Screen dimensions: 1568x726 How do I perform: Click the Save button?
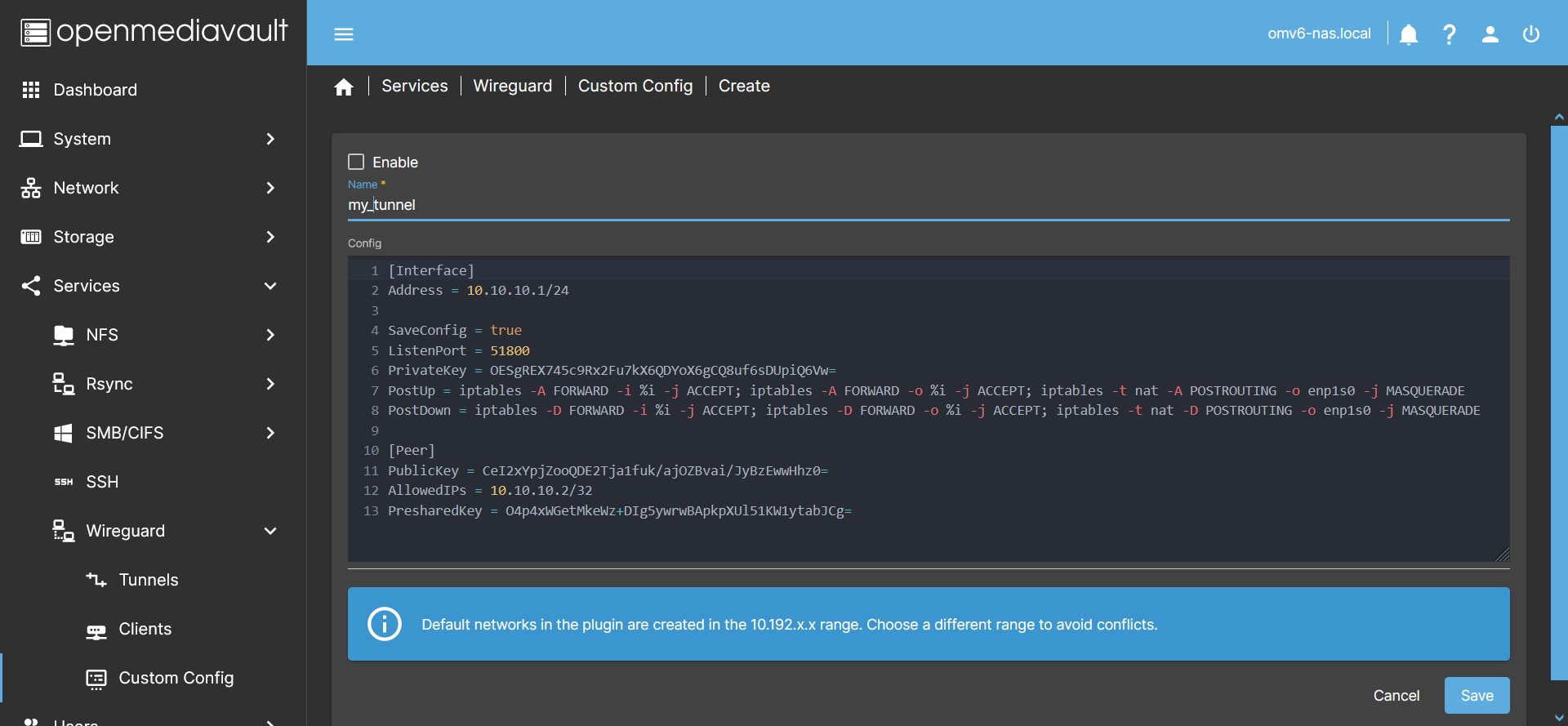click(x=1477, y=696)
